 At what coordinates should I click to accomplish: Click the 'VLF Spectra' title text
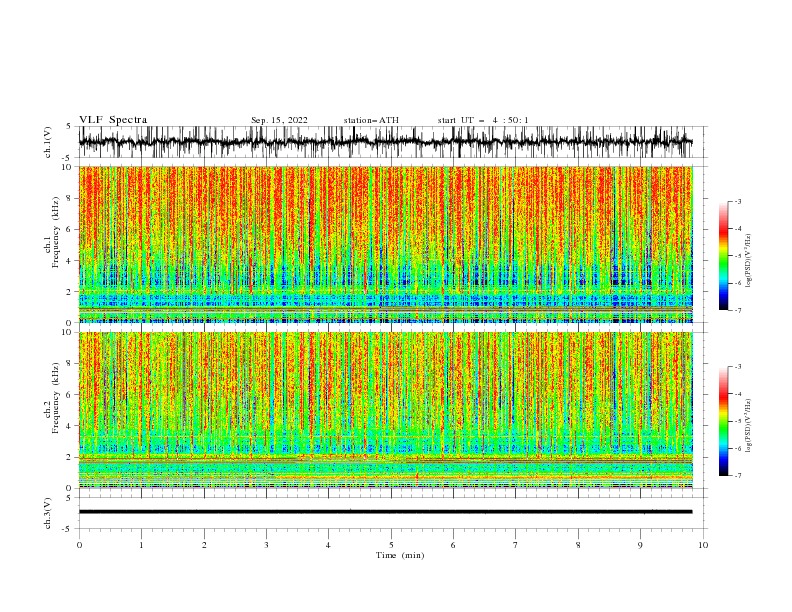point(113,120)
